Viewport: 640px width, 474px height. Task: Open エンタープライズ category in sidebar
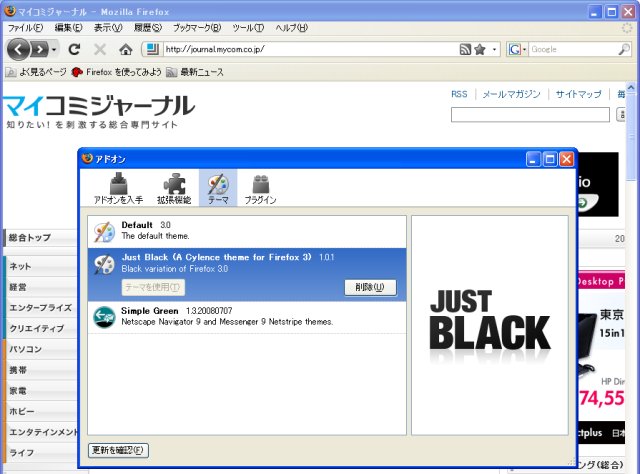(40, 308)
